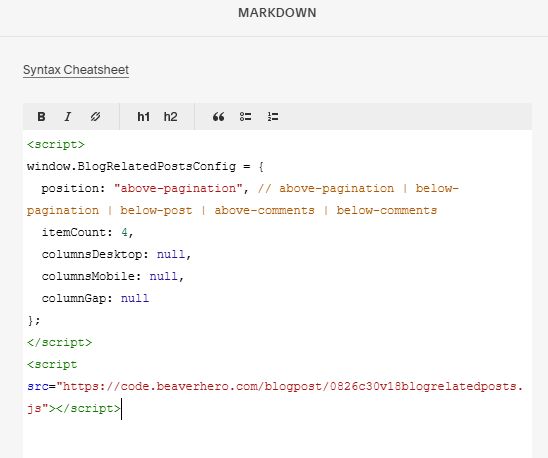Viewport: 548px width, 458px height.
Task: Click on the itemCount value 4
Action: [124, 232]
